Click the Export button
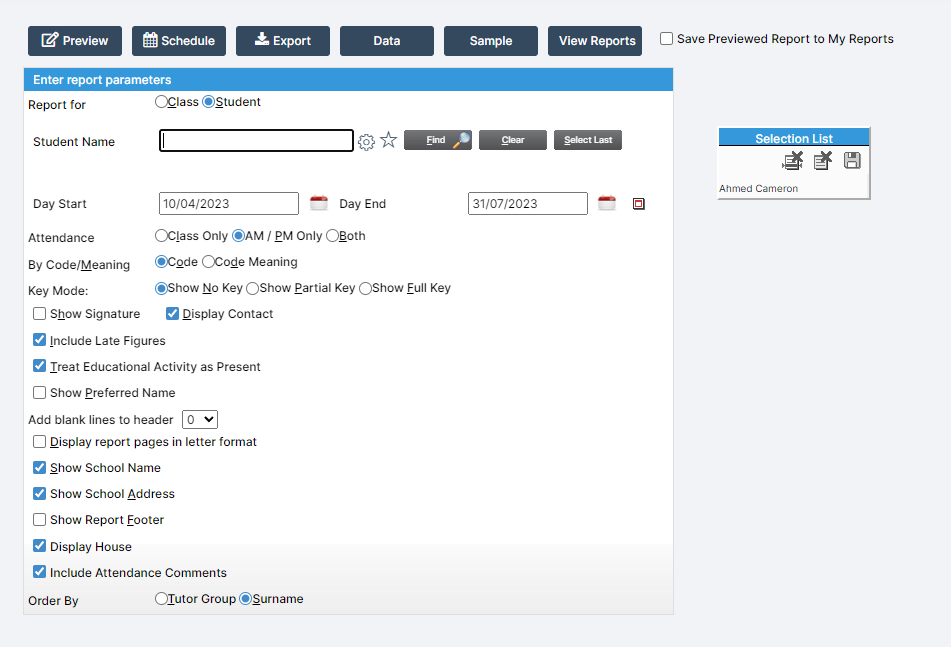The width and height of the screenshot is (951, 647). click(283, 41)
